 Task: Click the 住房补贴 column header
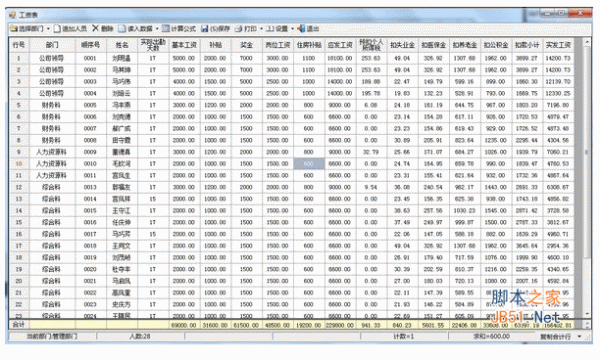tap(309, 45)
